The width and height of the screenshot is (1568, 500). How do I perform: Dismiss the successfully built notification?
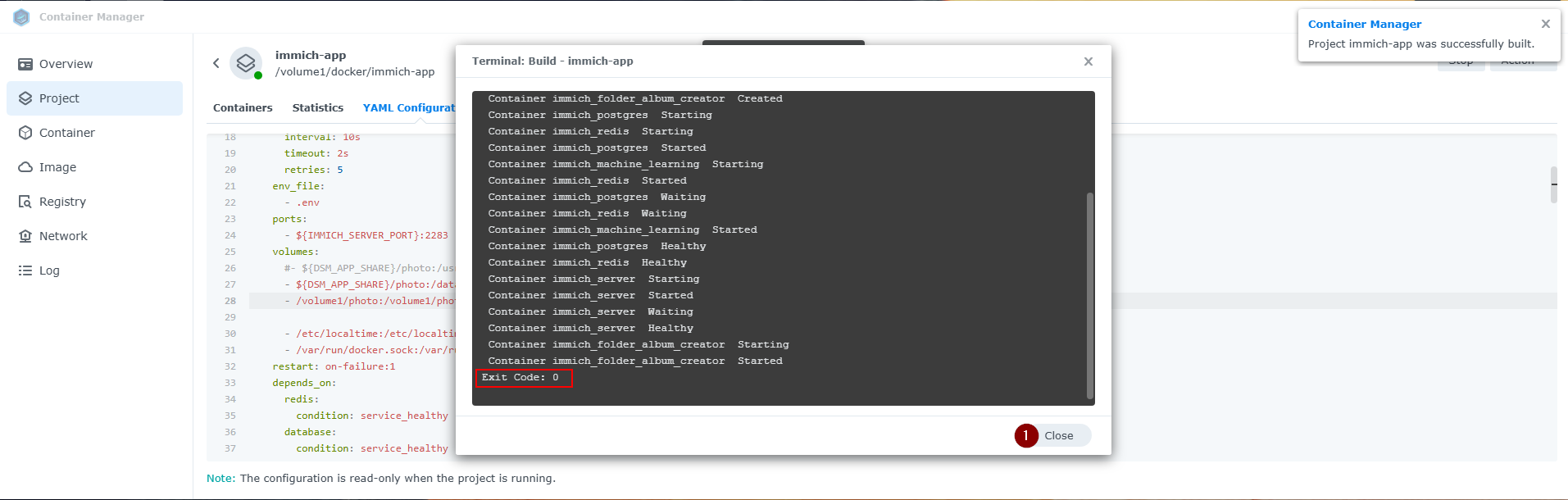click(x=1545, y=24)
